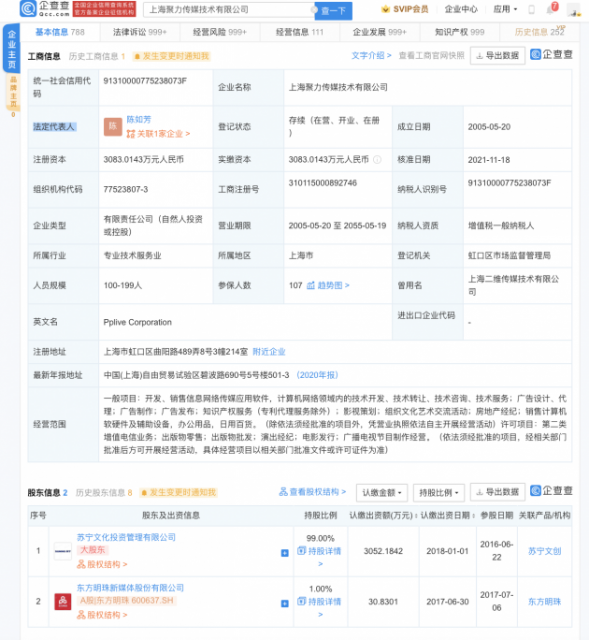Click the 股东信息 2 section heading
This screenshot has height=640, width=589.
[x=47, y=493]
